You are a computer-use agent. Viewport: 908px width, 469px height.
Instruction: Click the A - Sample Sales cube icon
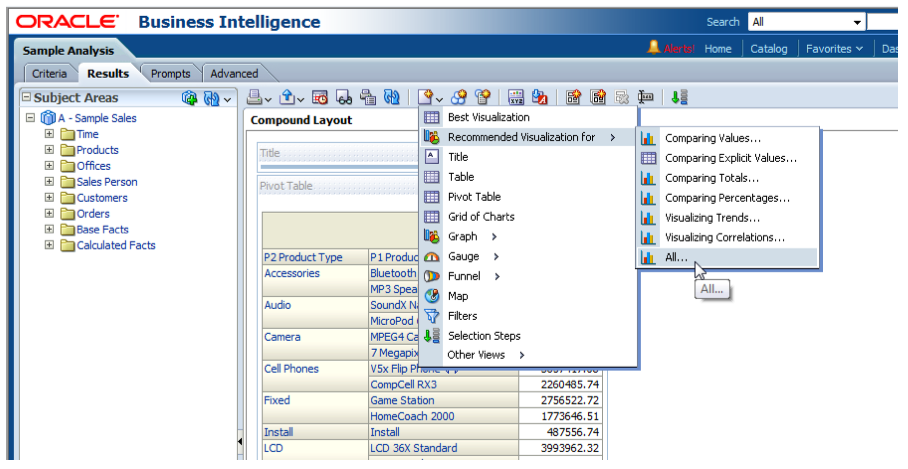click(48, 118)
